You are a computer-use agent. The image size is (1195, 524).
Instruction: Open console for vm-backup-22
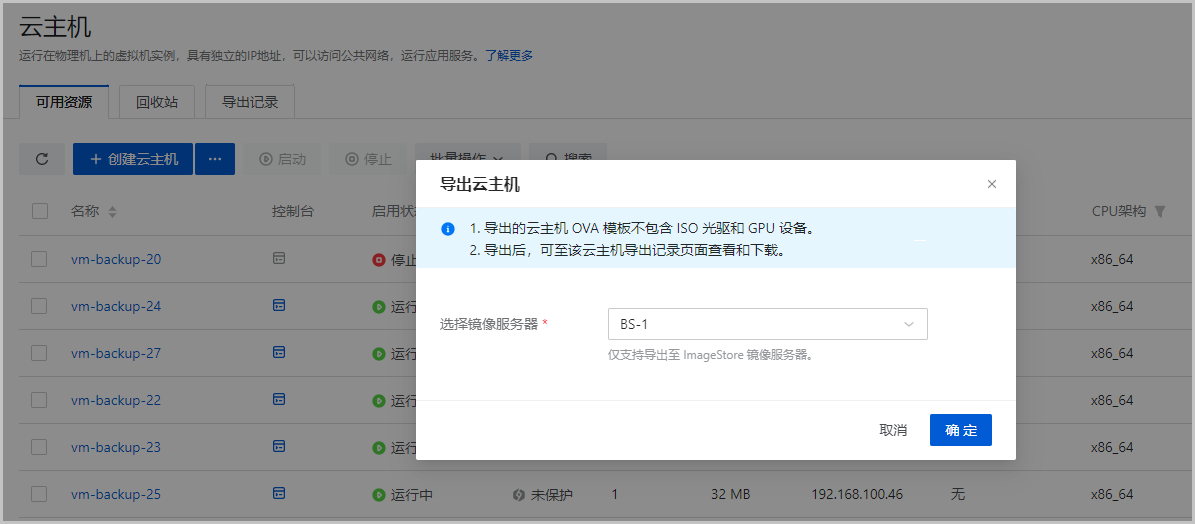tap(279, 399)
